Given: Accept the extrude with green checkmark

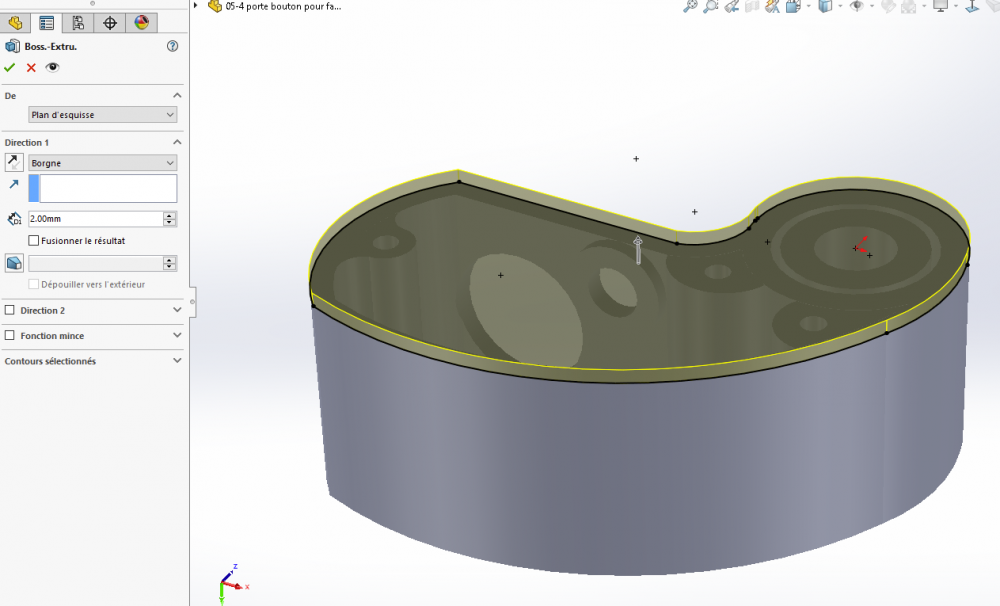Looking at the screenshot, I should coord(10,67).
